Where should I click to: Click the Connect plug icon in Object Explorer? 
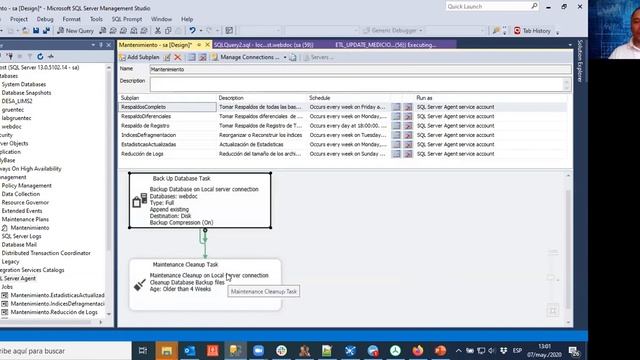click(x=10, y=56)
